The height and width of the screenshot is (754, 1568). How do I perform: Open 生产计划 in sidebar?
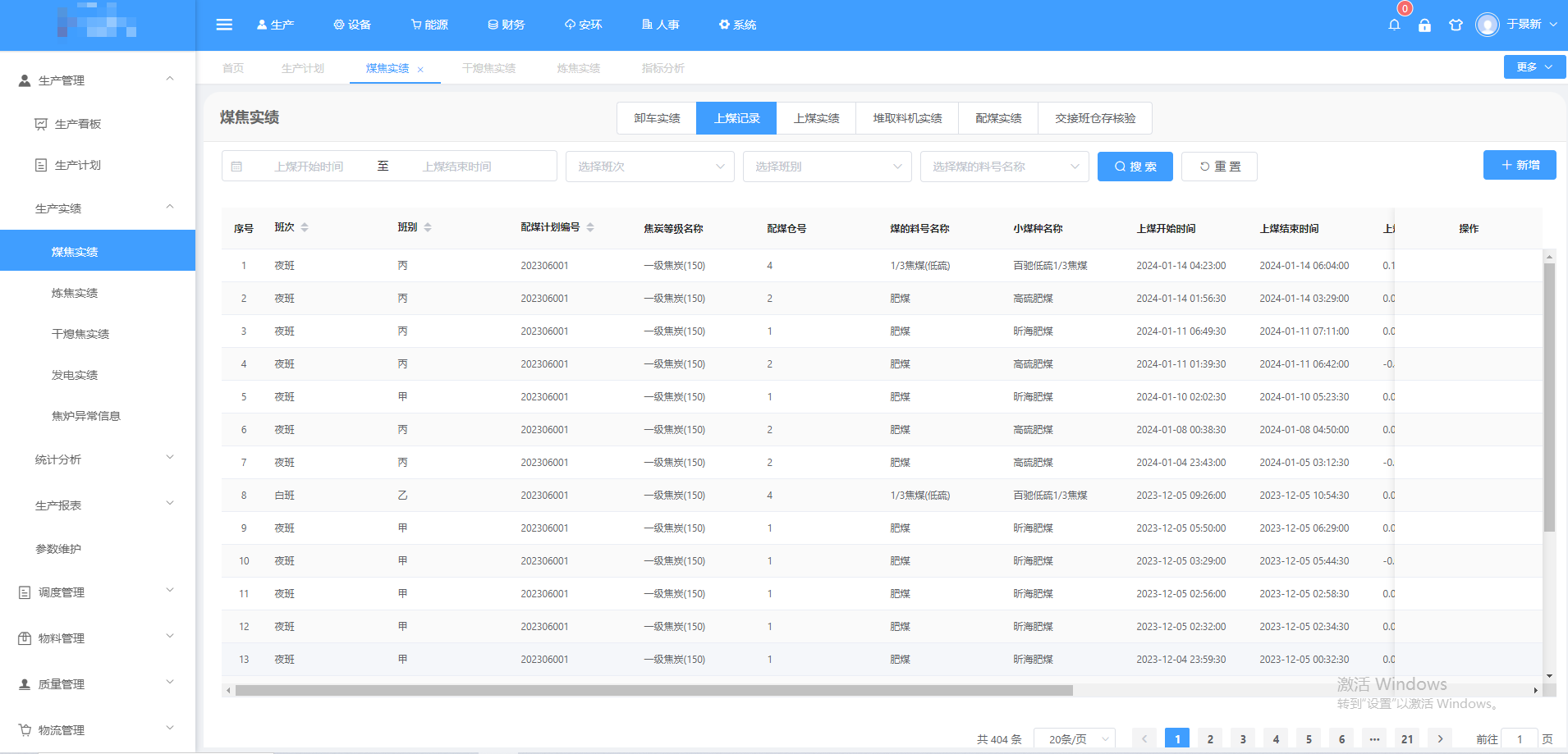pos(98,165)
